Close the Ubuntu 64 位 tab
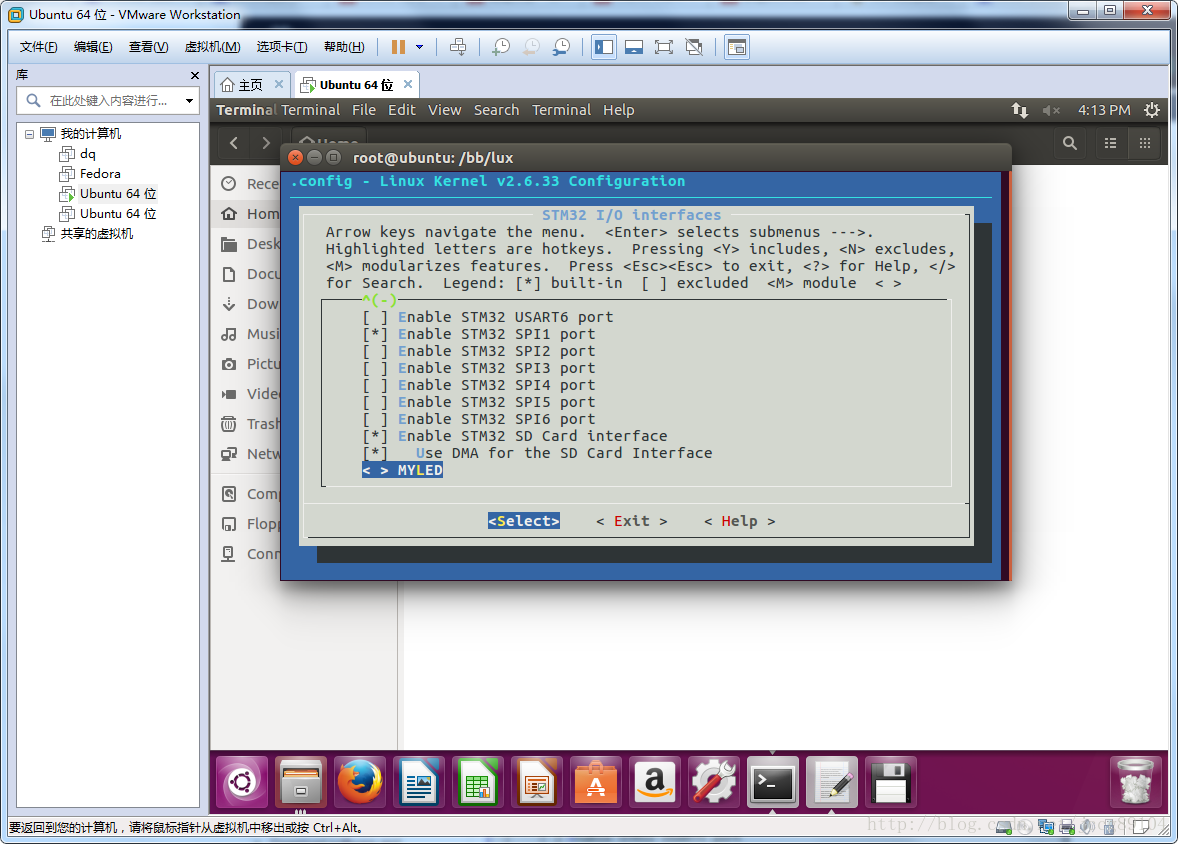This screenshot has height=844, width=1178. [408, 84]
